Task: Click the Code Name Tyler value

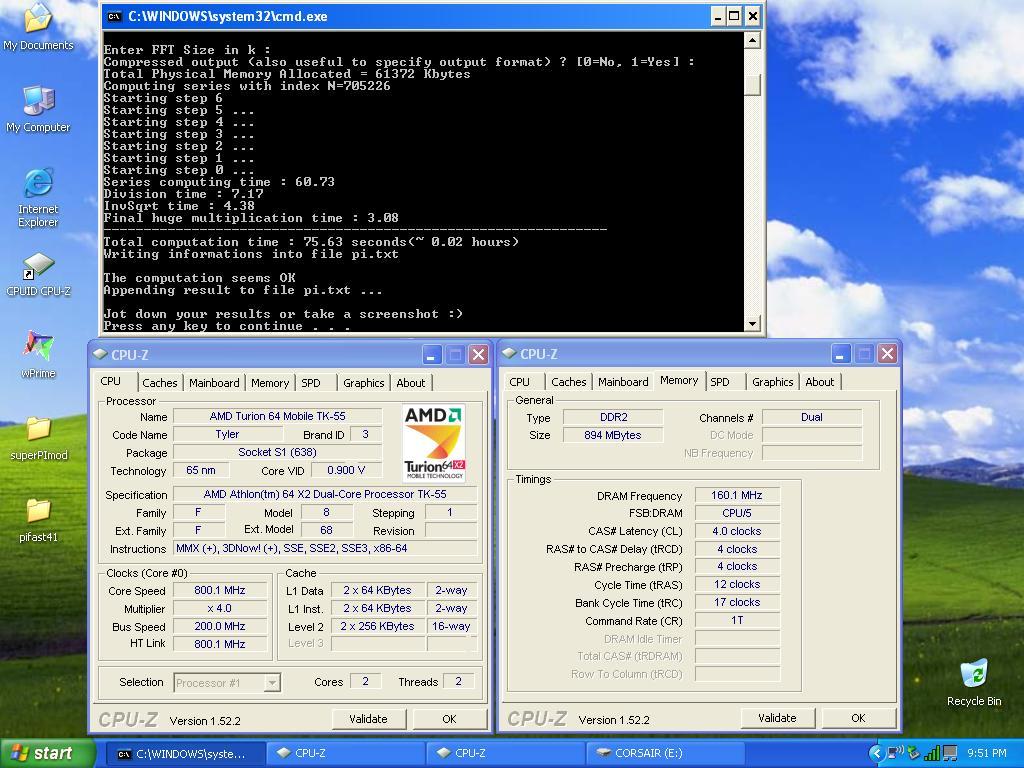Action: [227, 434]
